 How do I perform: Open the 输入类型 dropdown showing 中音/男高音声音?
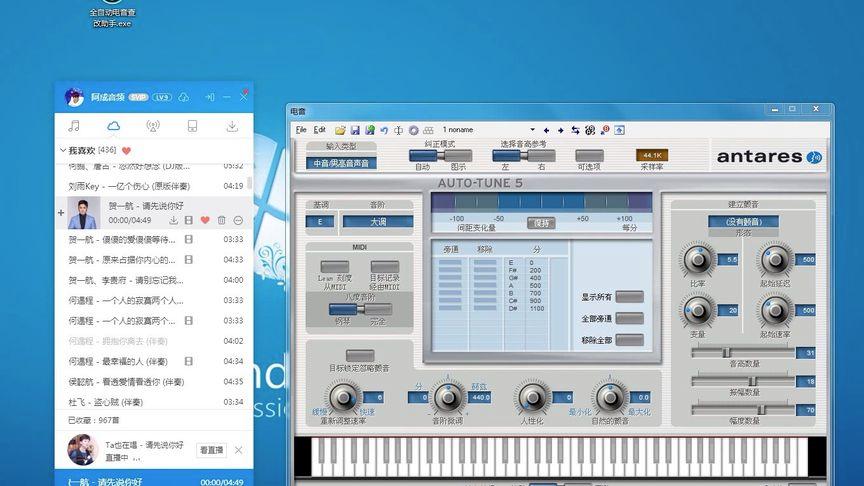[x=341, y=163]
